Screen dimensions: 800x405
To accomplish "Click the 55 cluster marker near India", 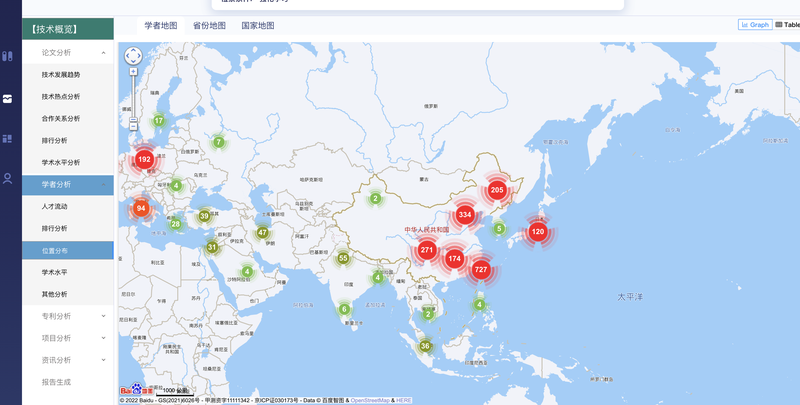I will click(343, 258).
